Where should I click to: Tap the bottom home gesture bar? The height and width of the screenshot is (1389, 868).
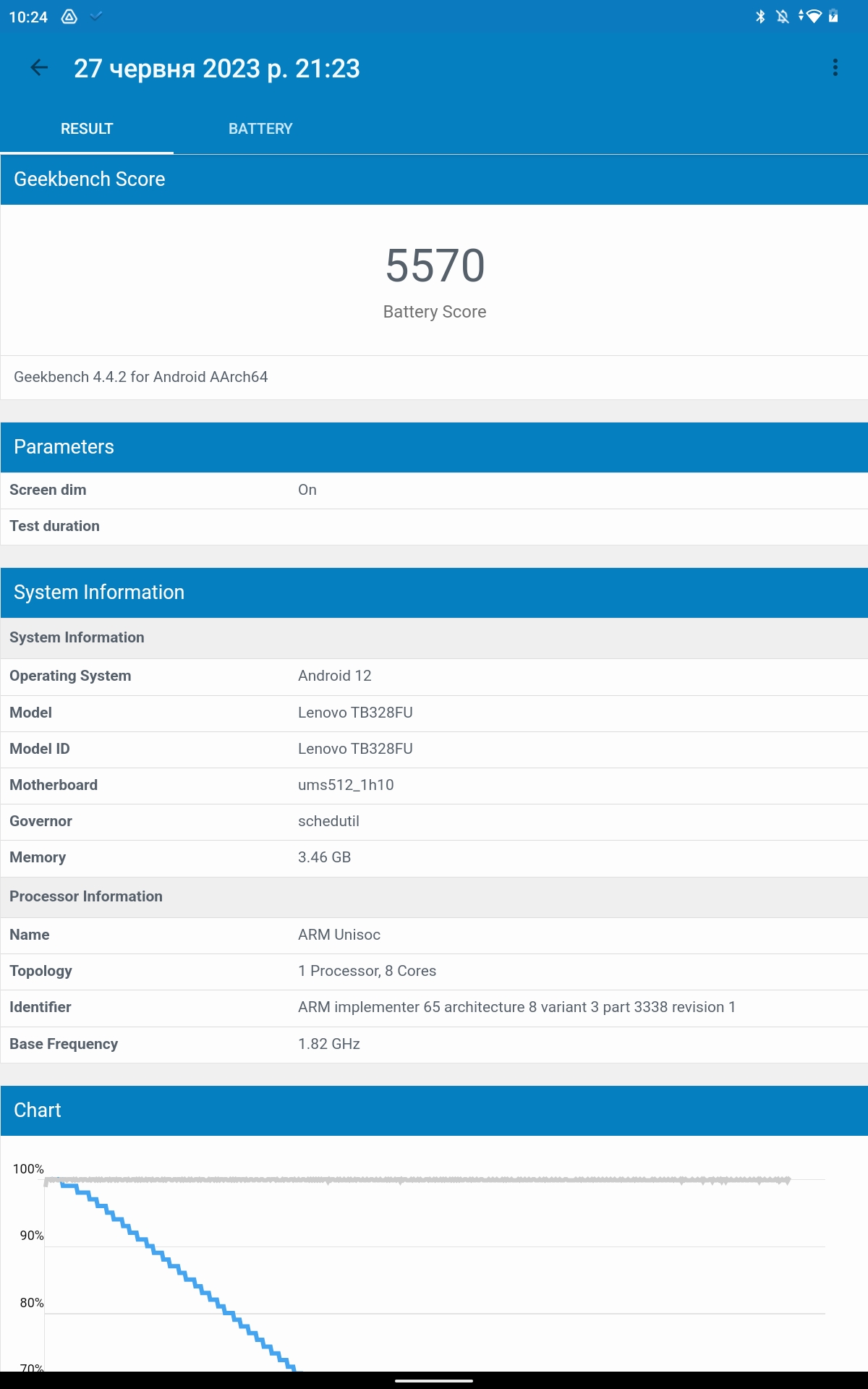click(x=434, y=1380)
